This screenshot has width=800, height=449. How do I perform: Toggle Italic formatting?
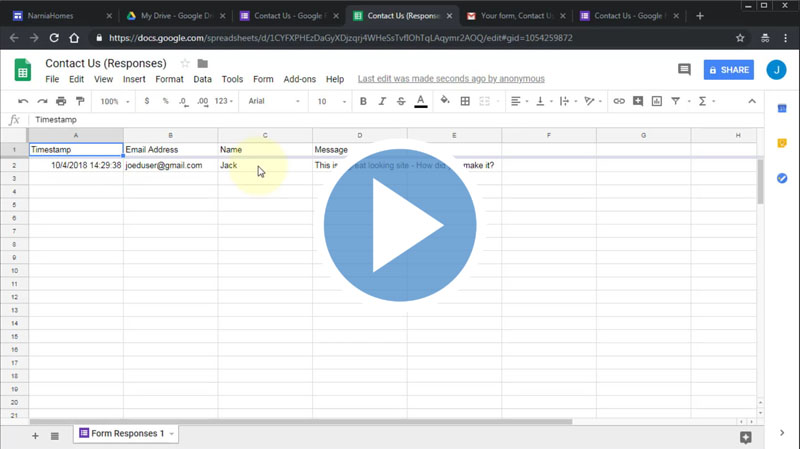(x=382, y=101)
